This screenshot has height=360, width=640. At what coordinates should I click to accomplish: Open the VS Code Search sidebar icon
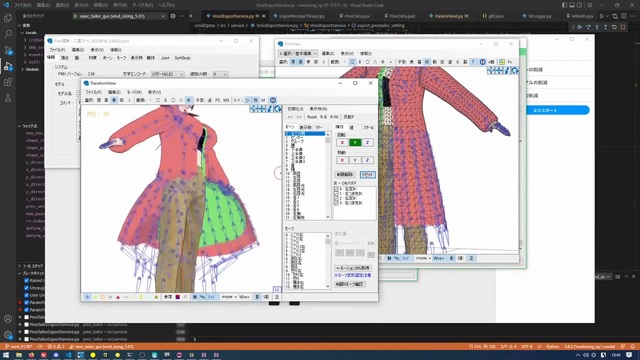click(x=8, y=34)
